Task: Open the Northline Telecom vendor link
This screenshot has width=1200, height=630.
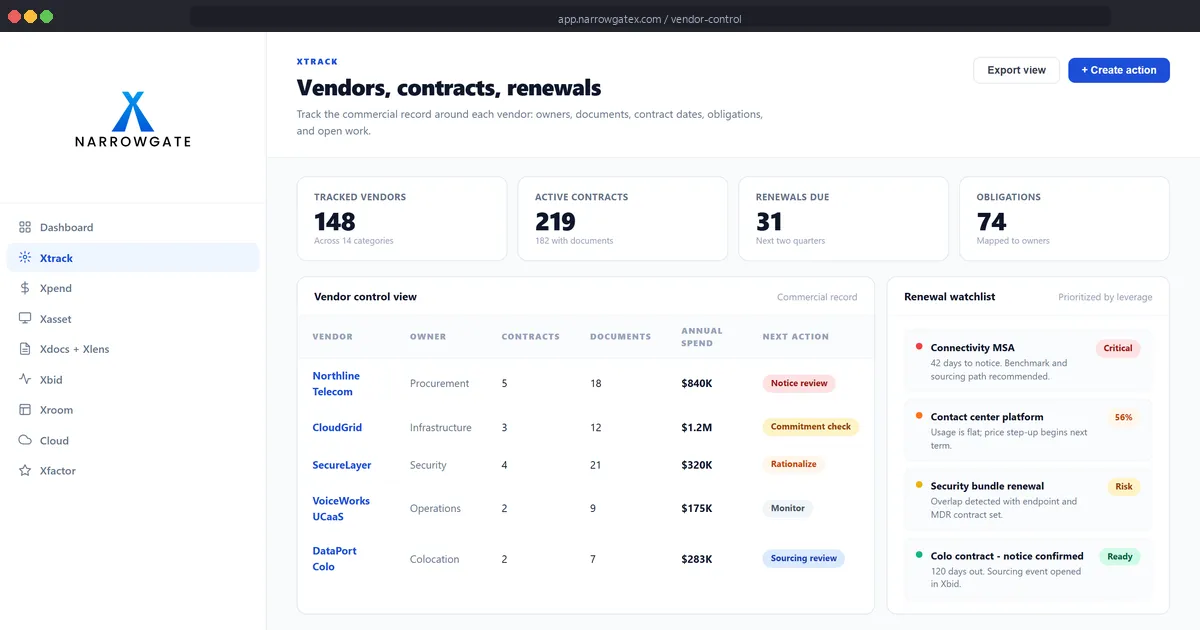Action: coord(336,384)
